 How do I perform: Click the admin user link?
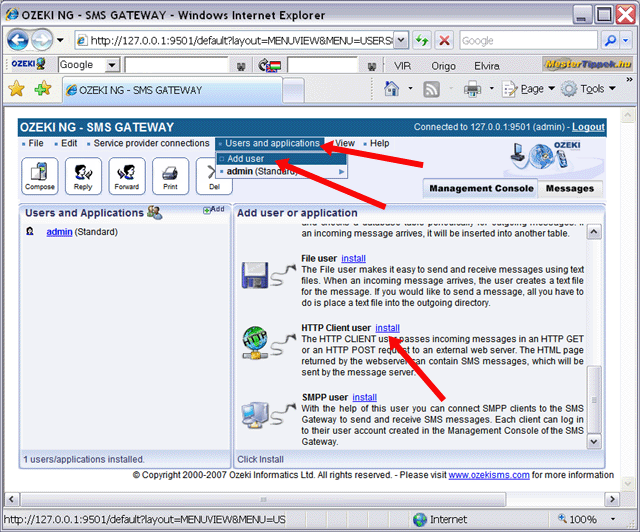[x=59, y=232]
